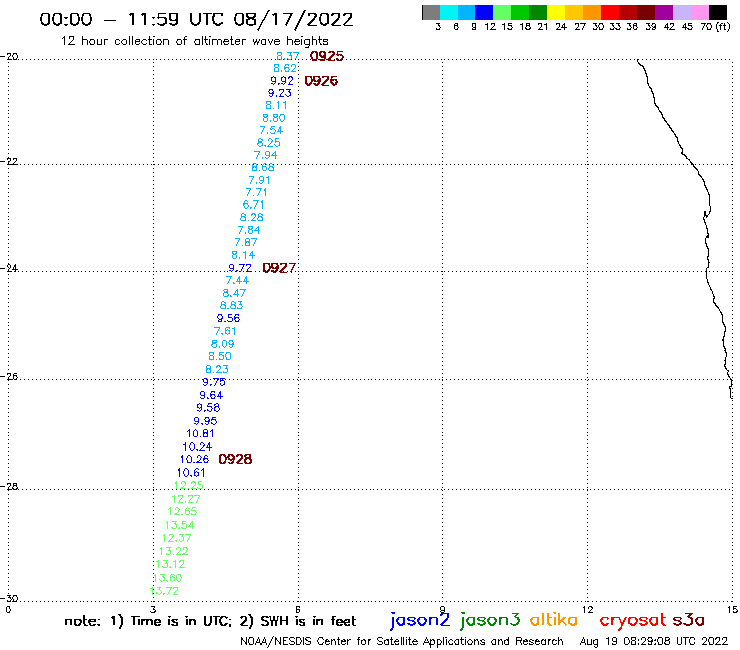Click wave height value 7.91
Screen dimensions: 740x650
pos(259,180)
